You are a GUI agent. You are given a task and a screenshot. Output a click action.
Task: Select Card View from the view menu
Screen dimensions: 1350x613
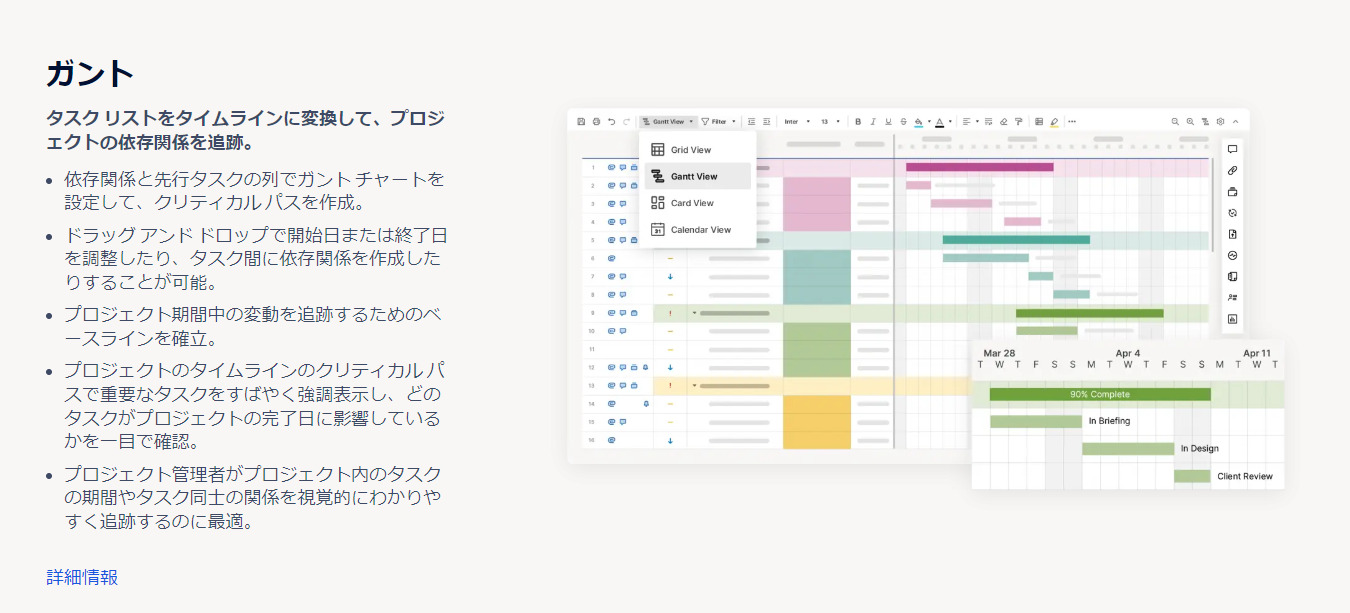[692, 203]
